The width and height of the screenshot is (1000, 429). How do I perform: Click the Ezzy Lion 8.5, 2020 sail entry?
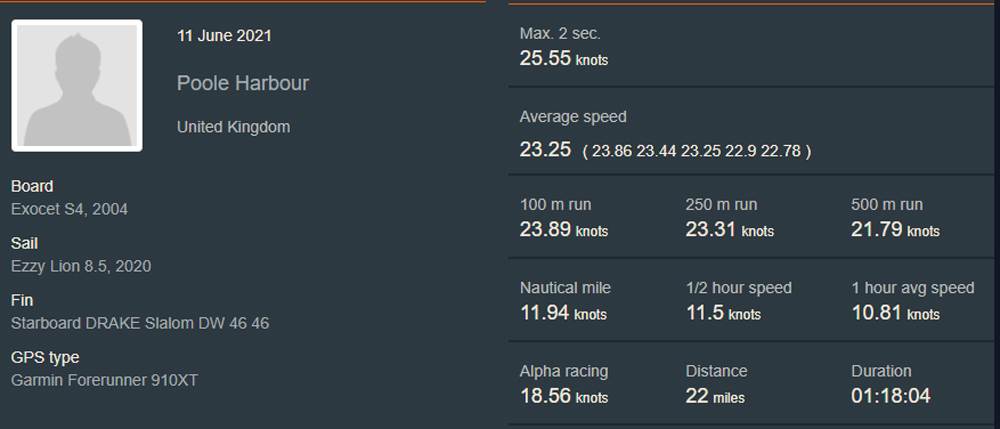(x=81, y=266)
